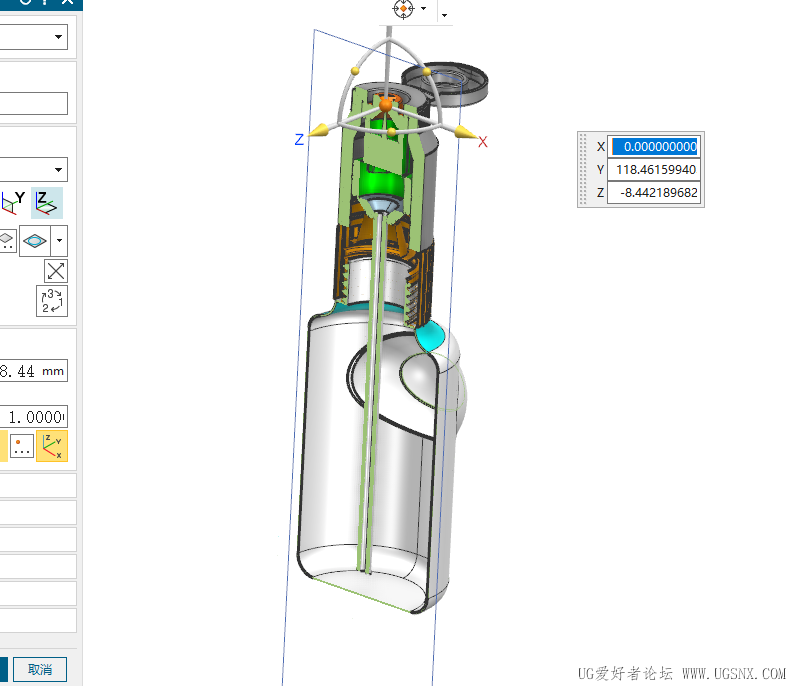Click the reverse direction crossed-arrows icon
This screenshot has height=686, width=791.
click(55, 271)
